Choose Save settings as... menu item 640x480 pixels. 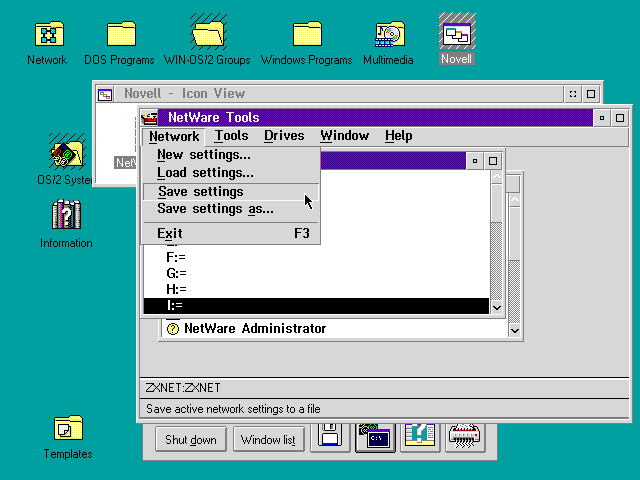[231, 209]
